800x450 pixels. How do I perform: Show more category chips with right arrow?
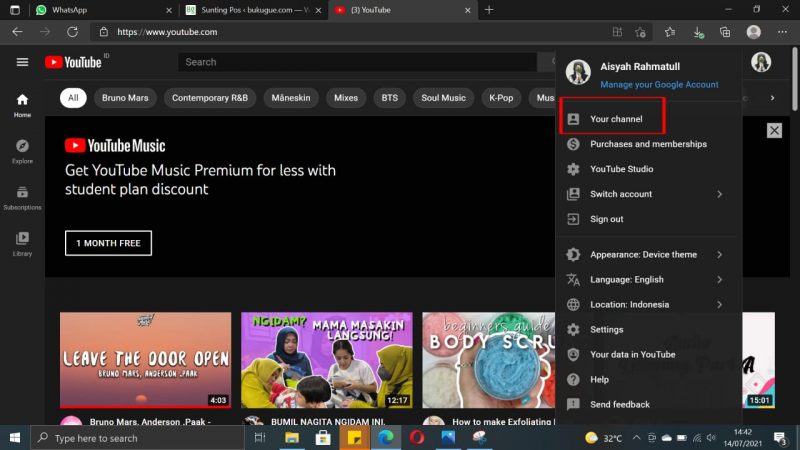coord(772,97)
